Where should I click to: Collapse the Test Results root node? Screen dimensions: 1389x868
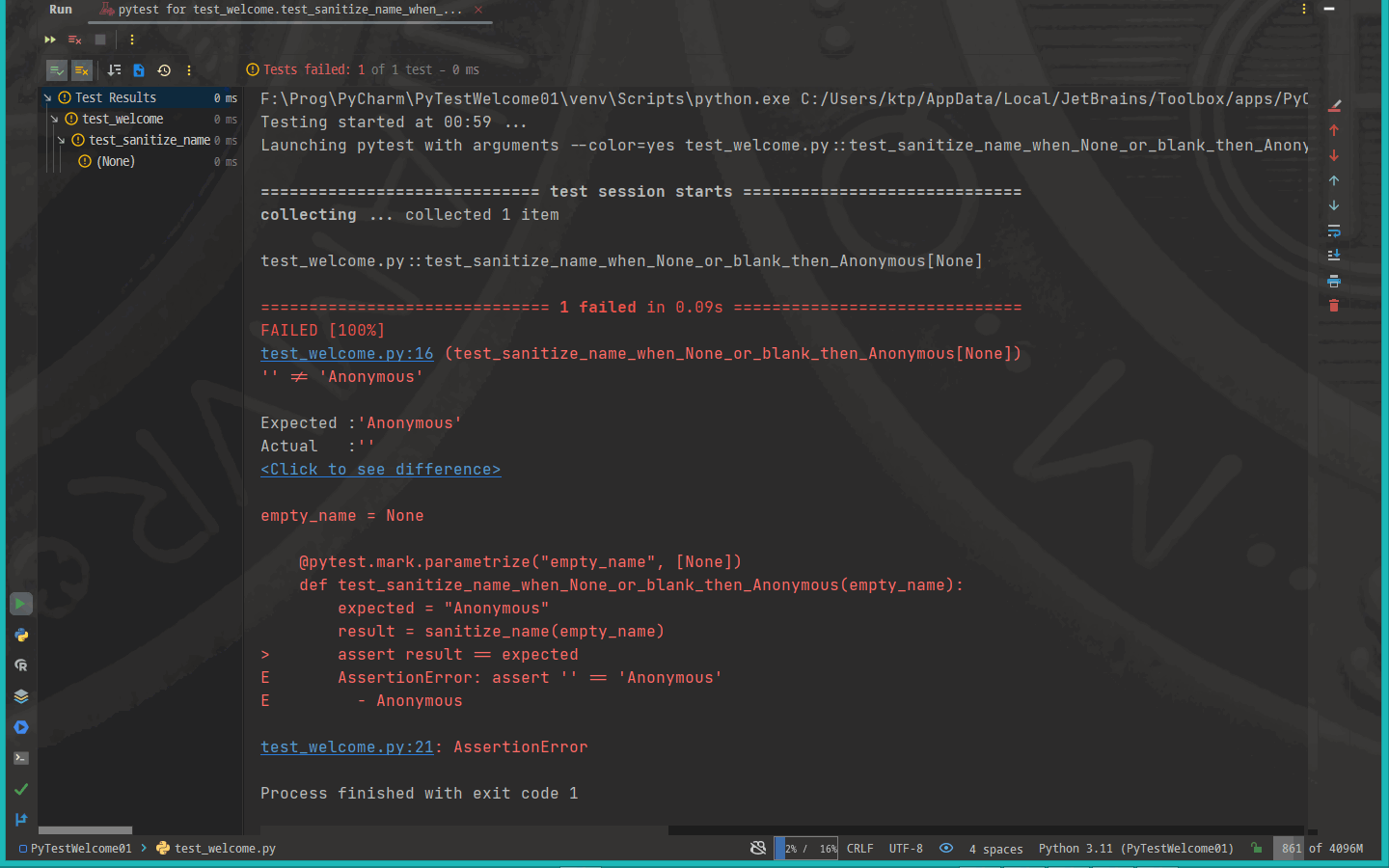[x=47, y=98]
